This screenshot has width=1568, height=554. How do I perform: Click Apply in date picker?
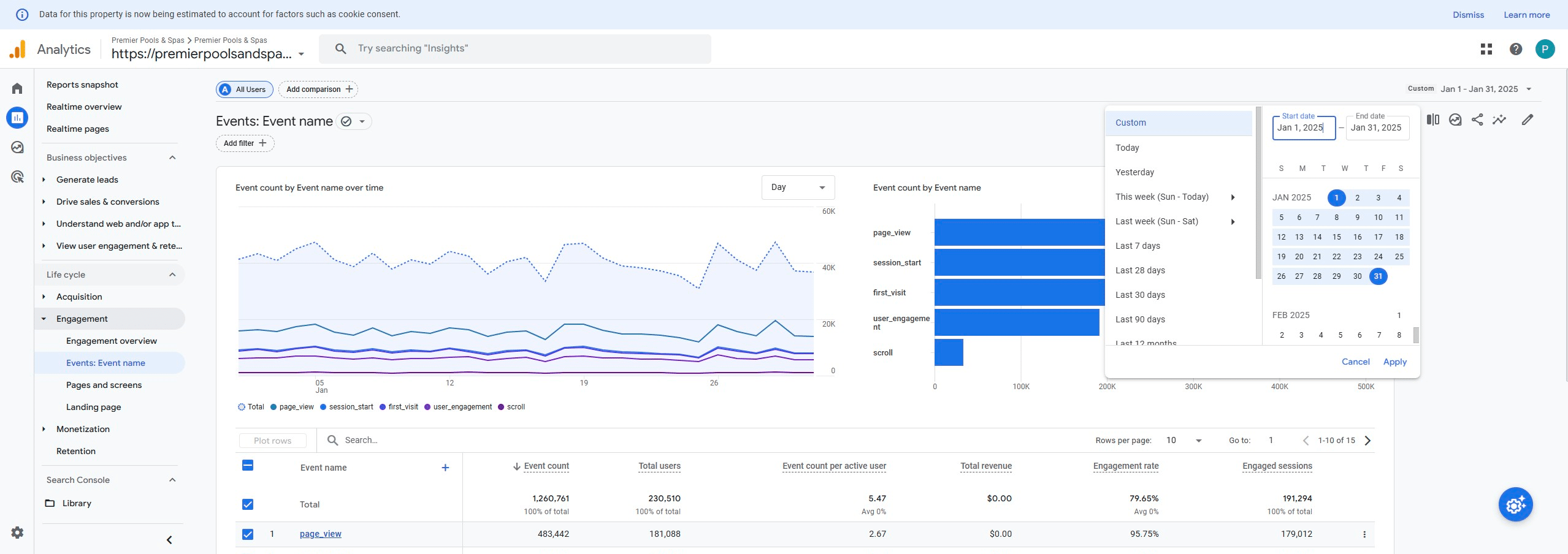tap(1394, 362)
